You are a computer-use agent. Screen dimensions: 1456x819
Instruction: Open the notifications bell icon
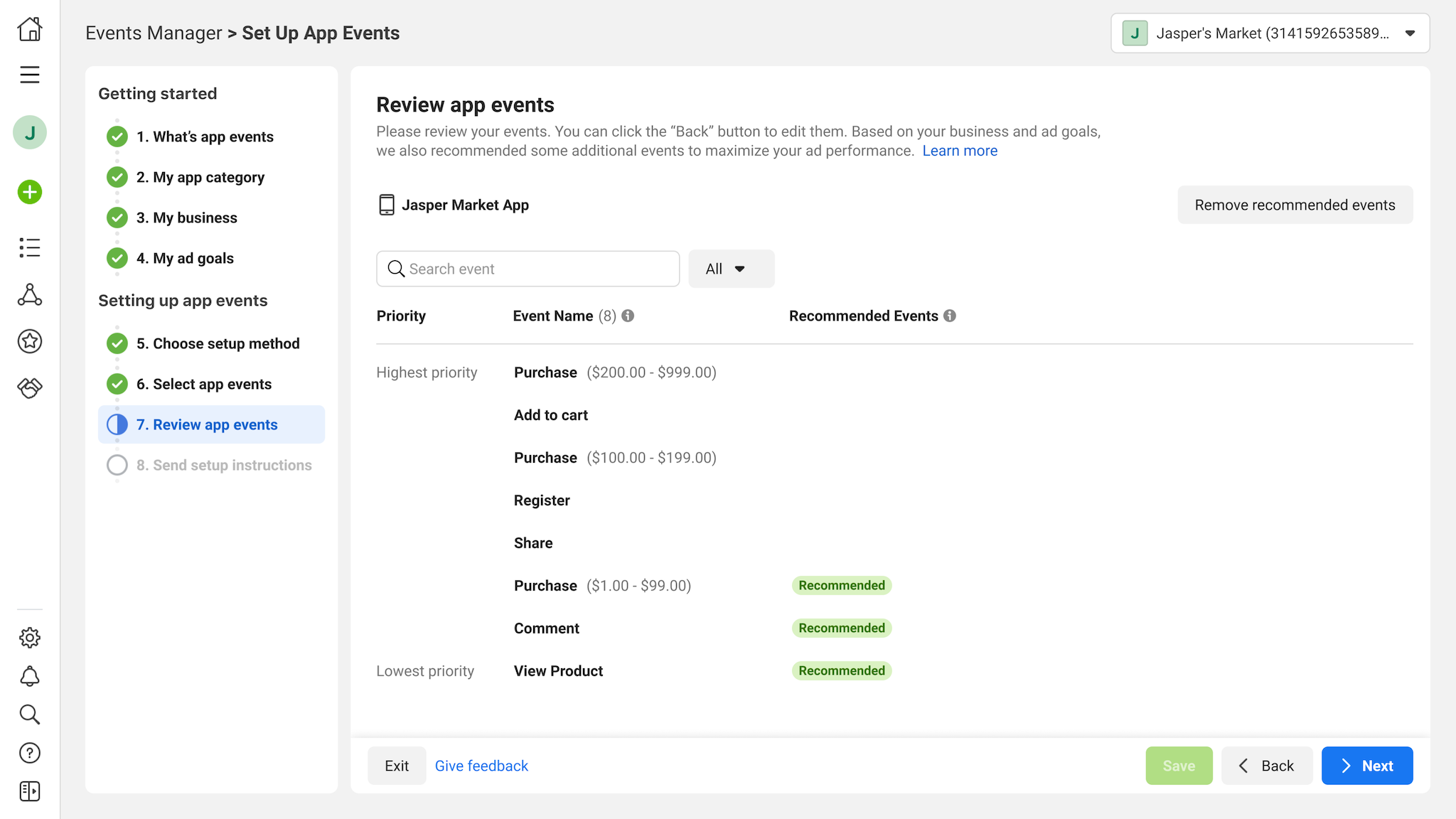[30, 676]
